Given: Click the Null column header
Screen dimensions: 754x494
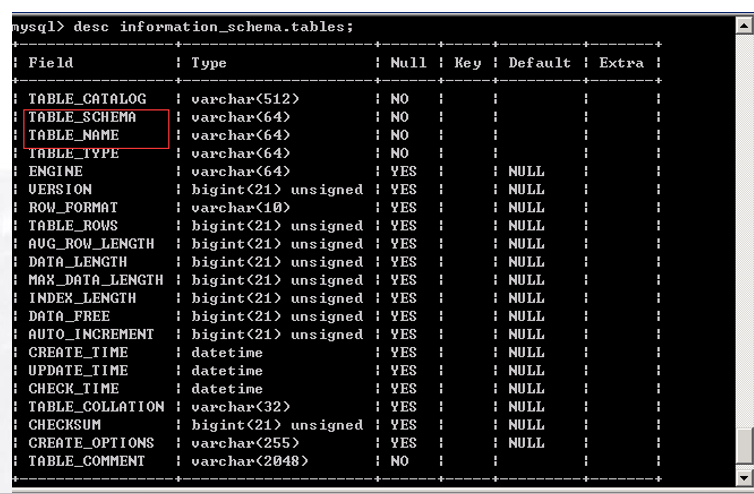Looking at the screenshot, I should (408, 63).
